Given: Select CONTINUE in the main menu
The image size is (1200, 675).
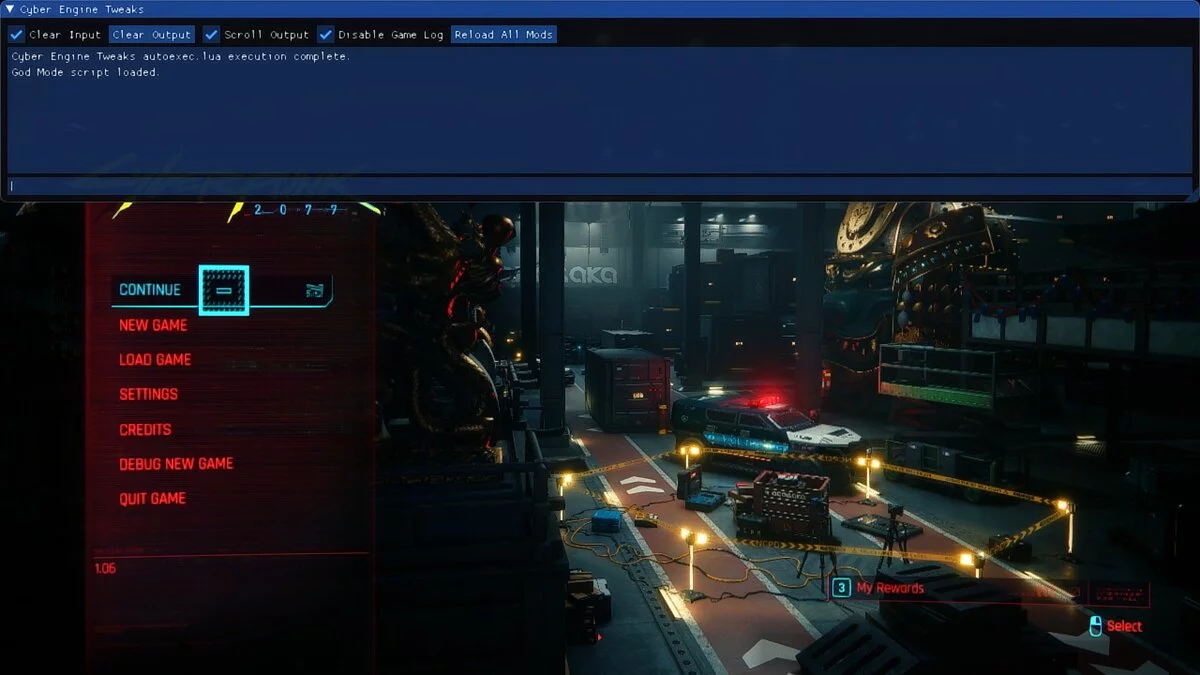Looking at the screenshot, I should click(150, 290).
